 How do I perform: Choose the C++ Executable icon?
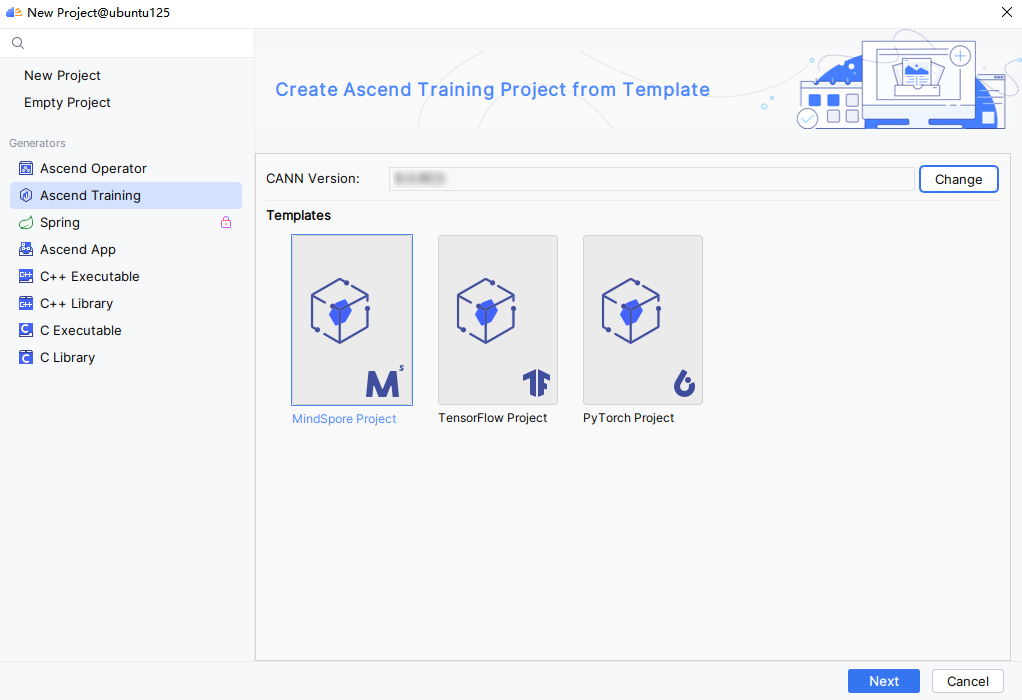pos(26,276)
